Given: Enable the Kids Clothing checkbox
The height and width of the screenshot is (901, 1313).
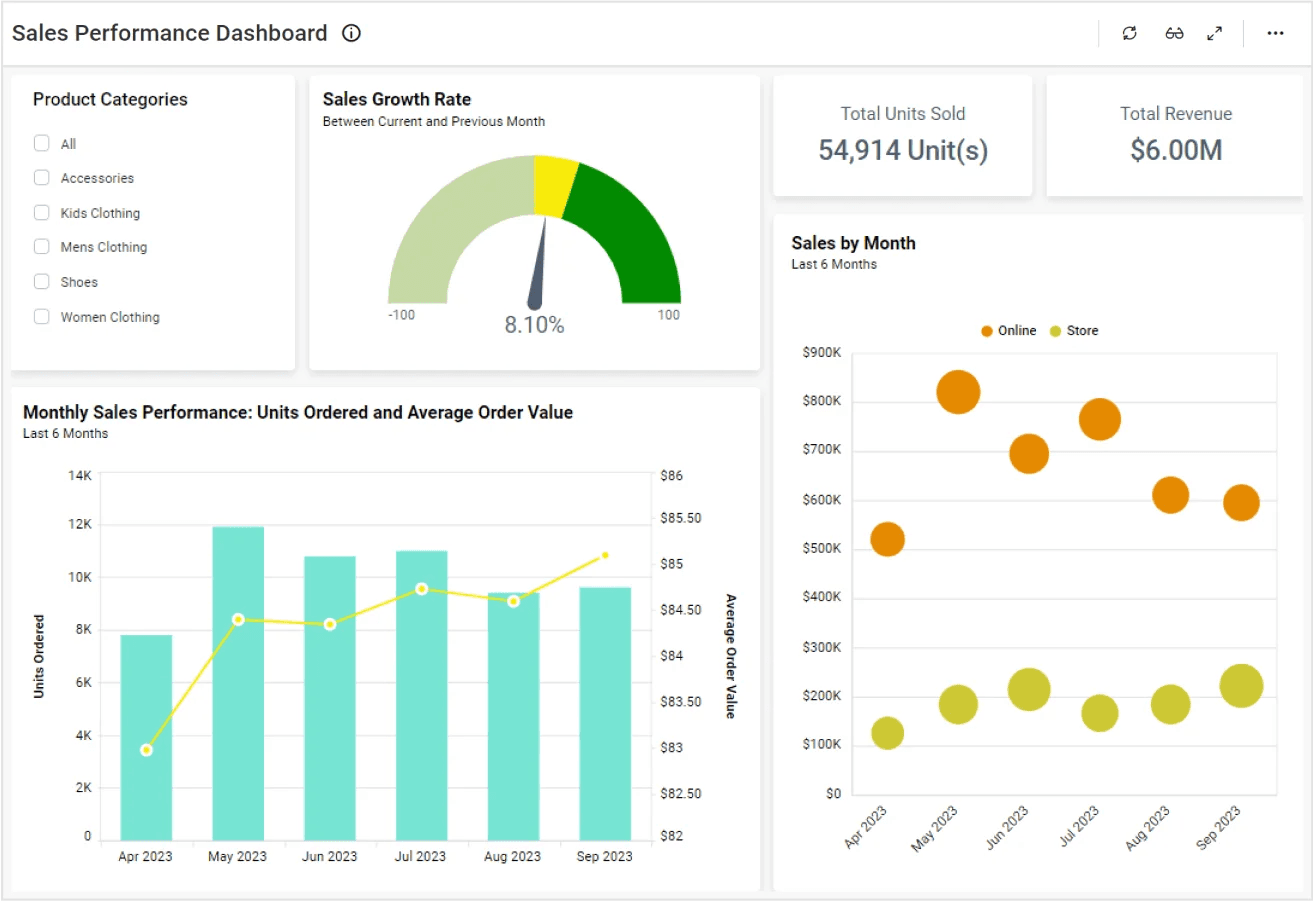Looking at the screenshot, I should click(x=42, y=212).
